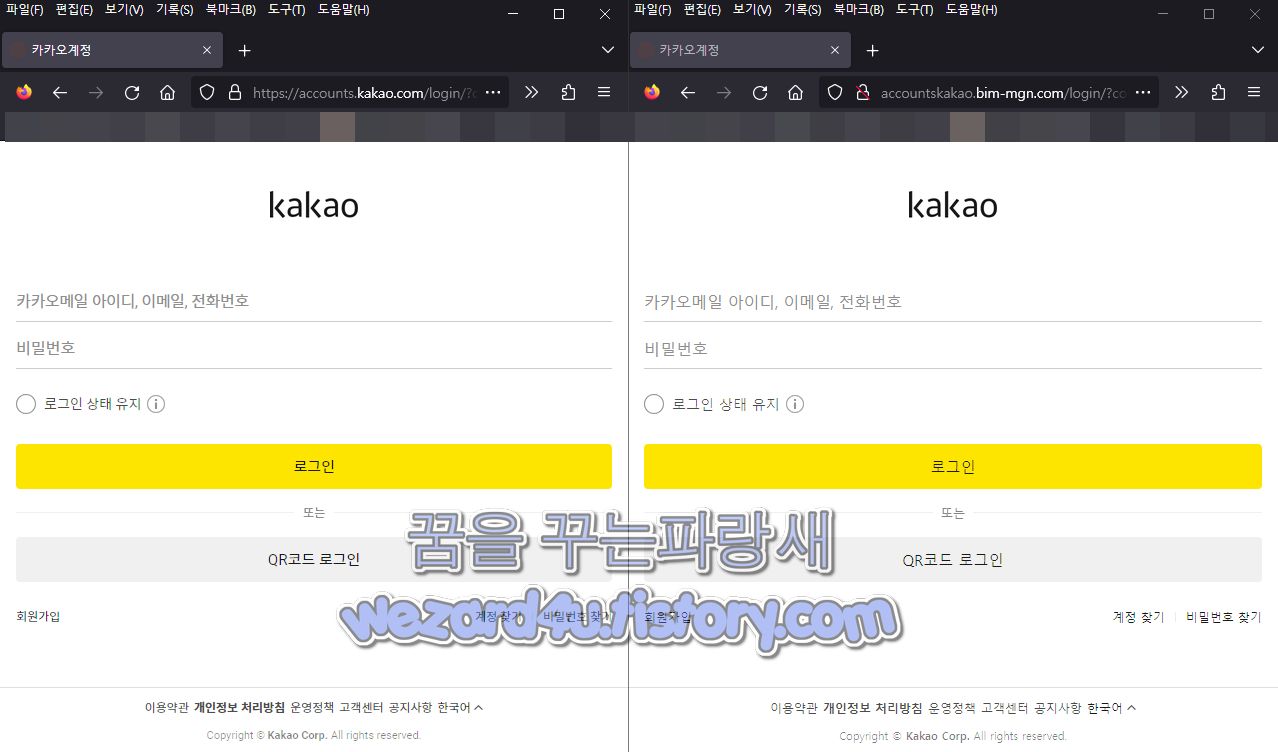Screen dimensions: 1278x752
Task: Show more tools chevrons in right window
Action: (x=1182, y=92)
